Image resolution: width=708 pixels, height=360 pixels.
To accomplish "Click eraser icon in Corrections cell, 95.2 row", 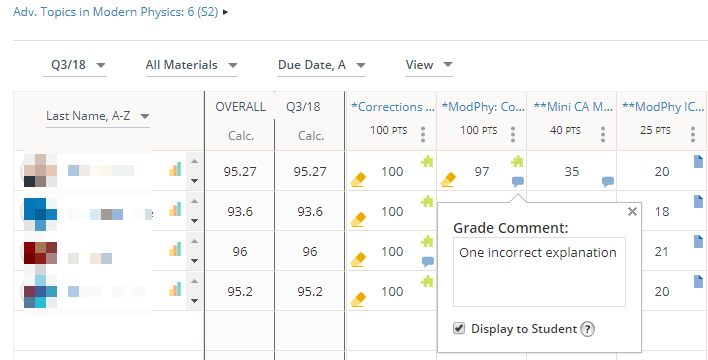I will point(358,300).
